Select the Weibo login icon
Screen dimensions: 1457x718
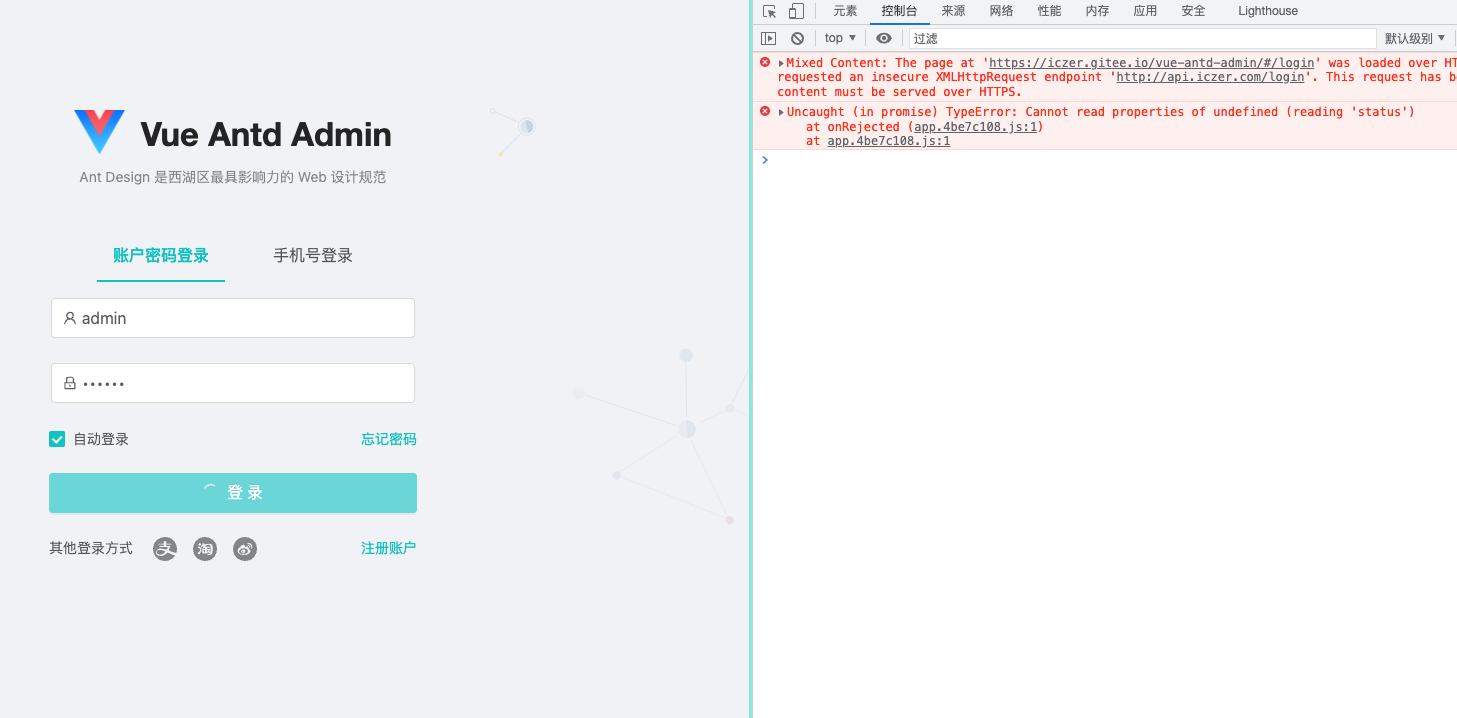[x=245, y=548]
